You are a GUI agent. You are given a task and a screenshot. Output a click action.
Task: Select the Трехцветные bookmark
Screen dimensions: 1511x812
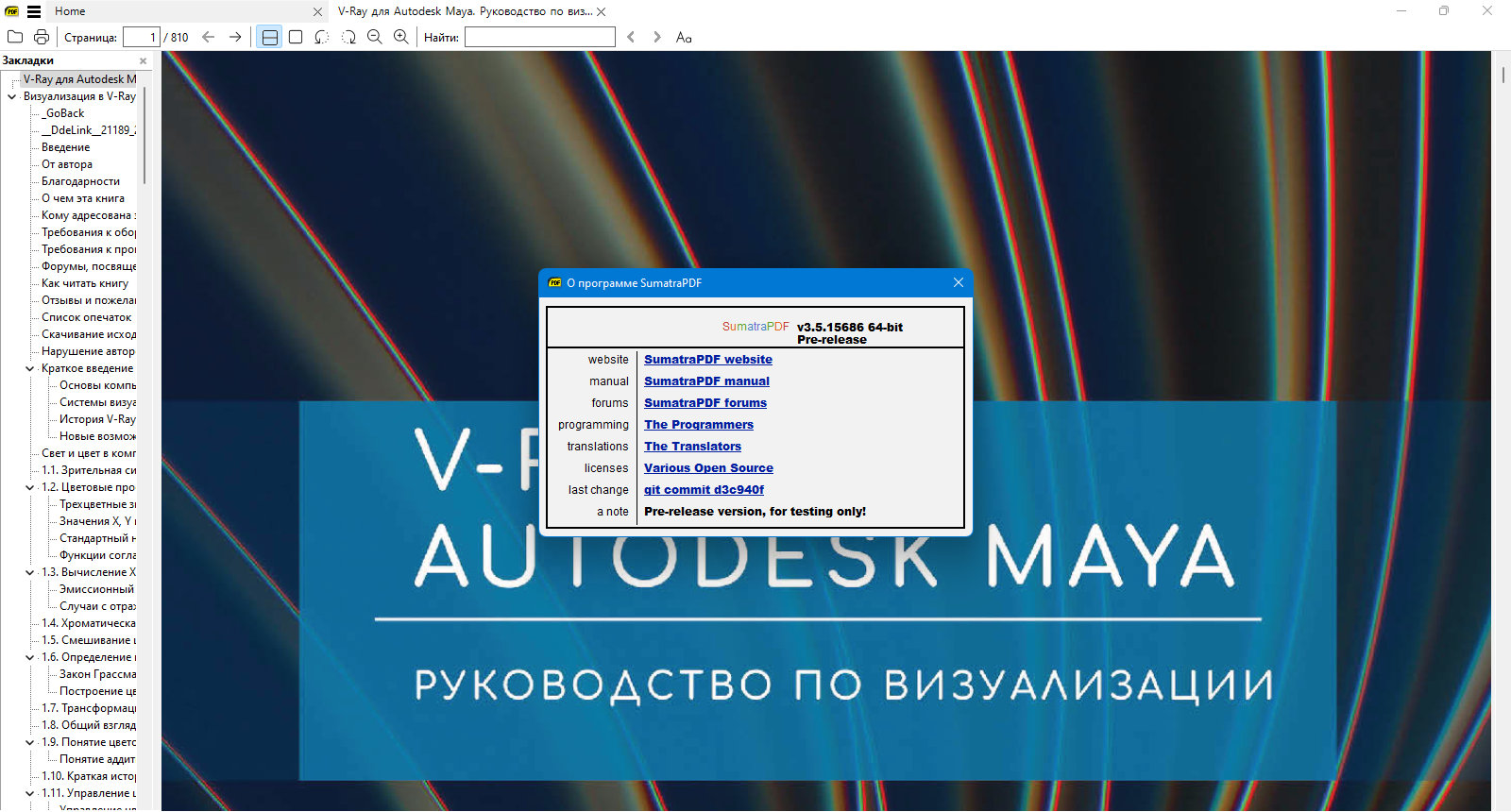click(97, 504)
